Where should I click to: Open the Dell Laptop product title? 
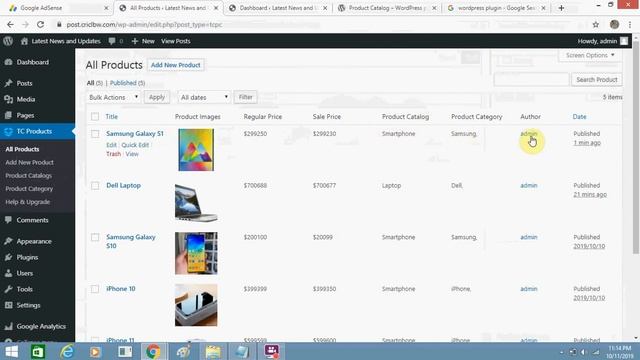123,185
